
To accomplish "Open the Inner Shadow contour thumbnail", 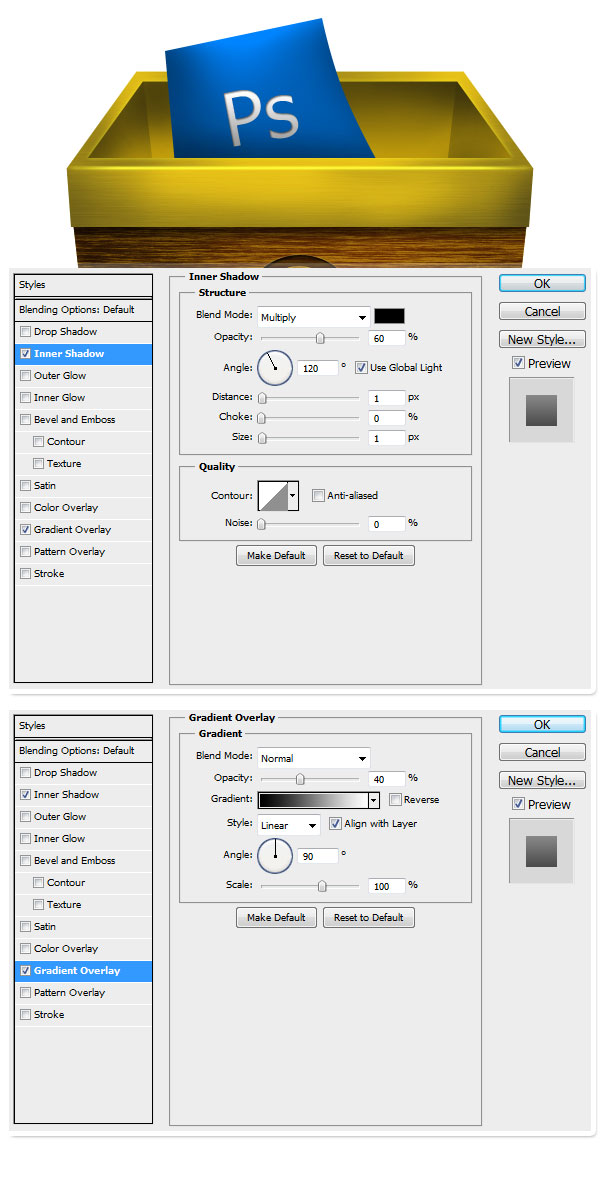I will pyautogui.click(x=273, y=496).
